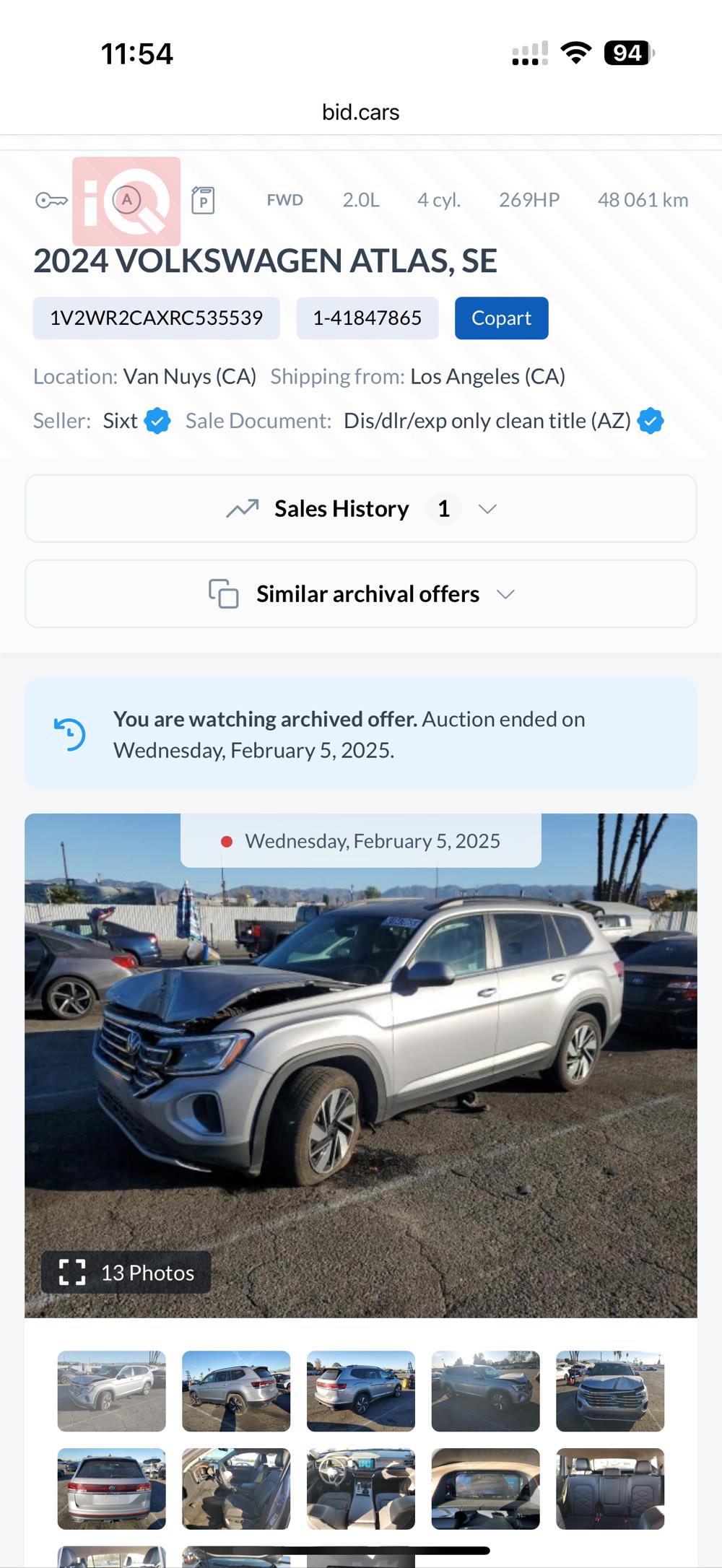Expand the Similar archival offers chevron
The width and height of the screenshot is (722, 1568).
click(505, 594)
